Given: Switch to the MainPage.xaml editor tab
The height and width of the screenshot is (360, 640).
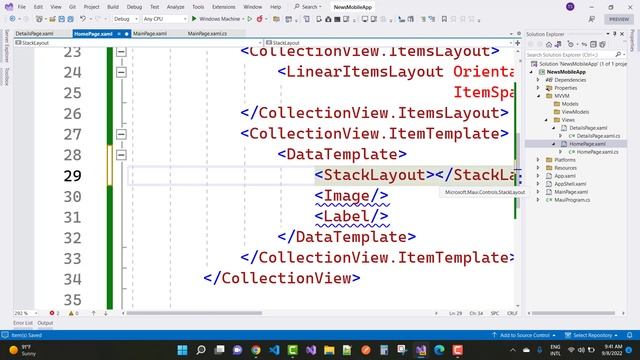Looking at the screenshot, I should coord(150,33).
